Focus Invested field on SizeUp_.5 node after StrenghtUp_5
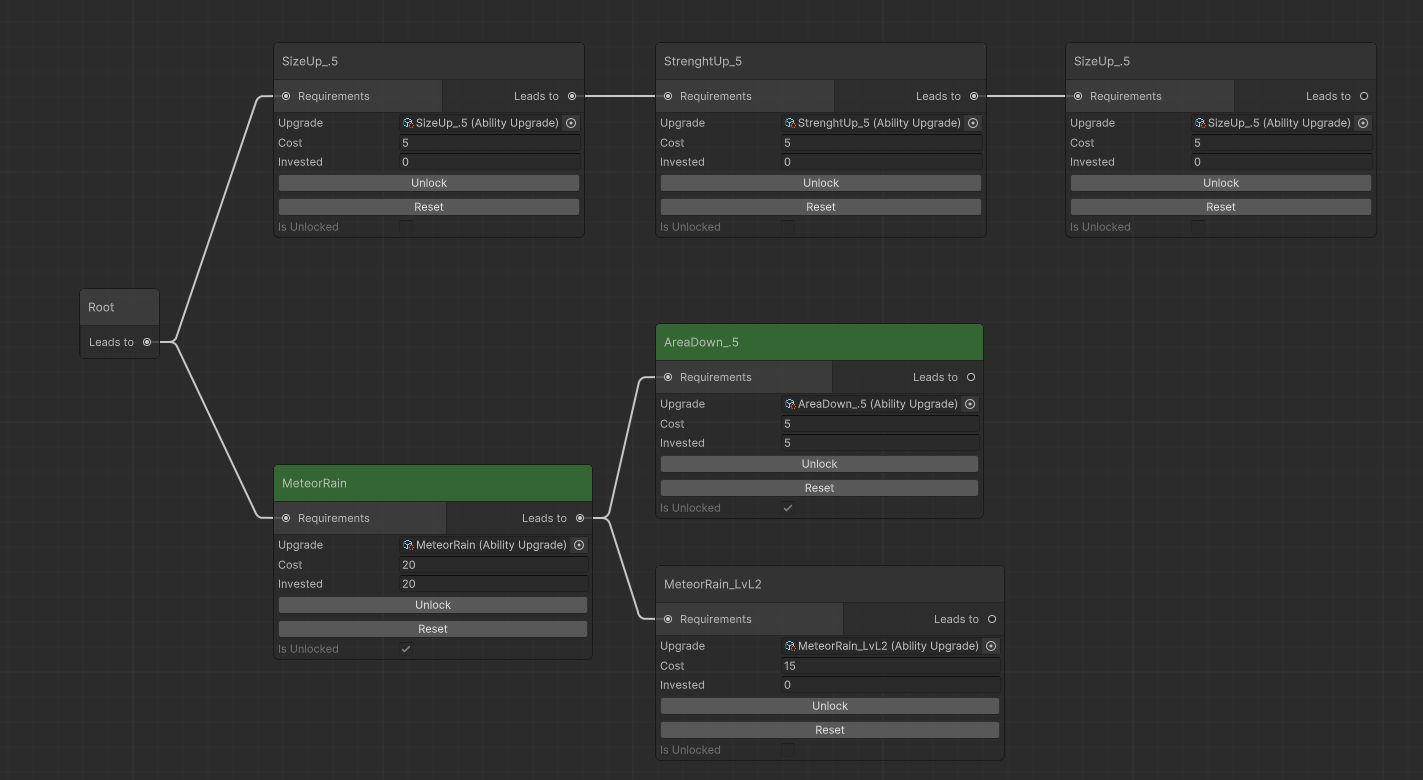1423x780 pixels. pos(1282,162)
